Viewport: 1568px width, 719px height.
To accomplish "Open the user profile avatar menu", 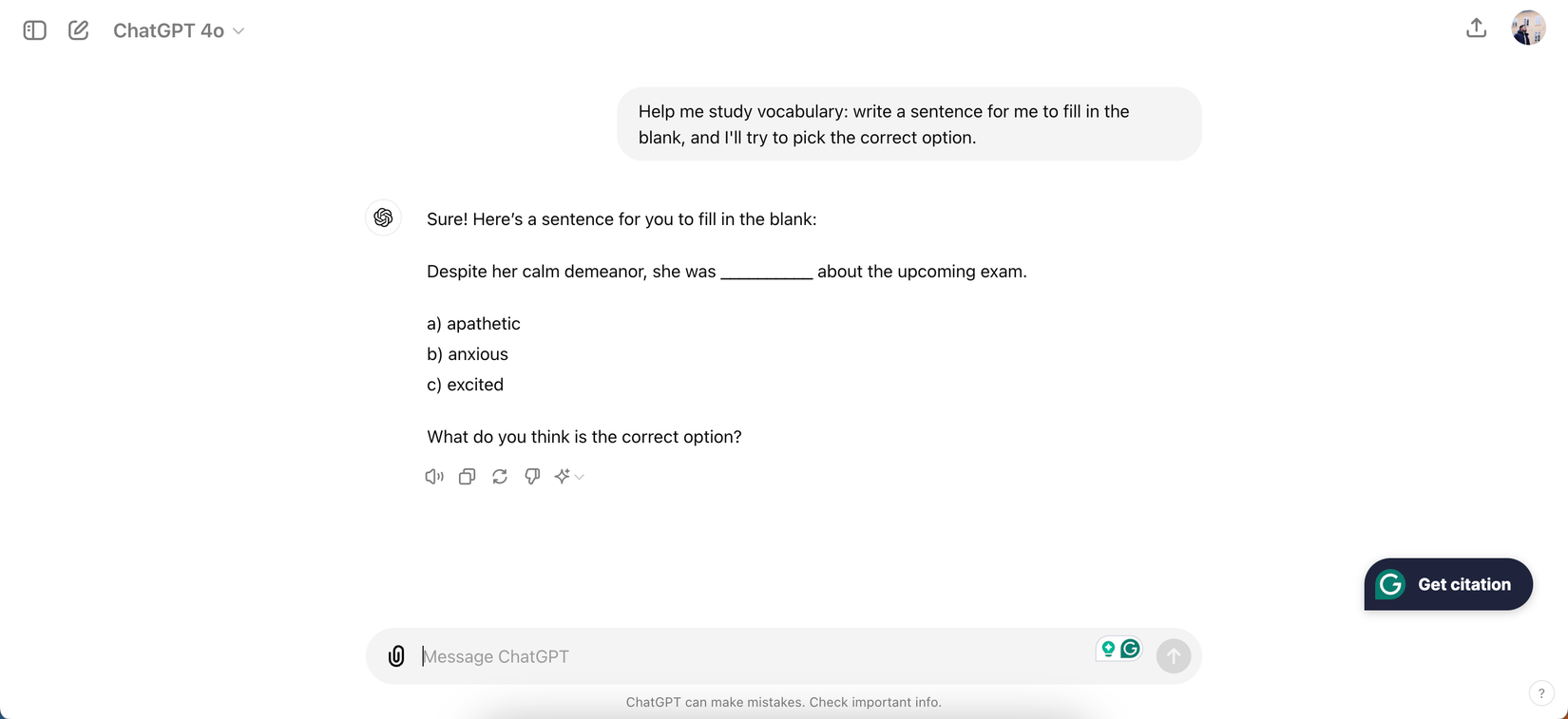I will click(1528, 28).
